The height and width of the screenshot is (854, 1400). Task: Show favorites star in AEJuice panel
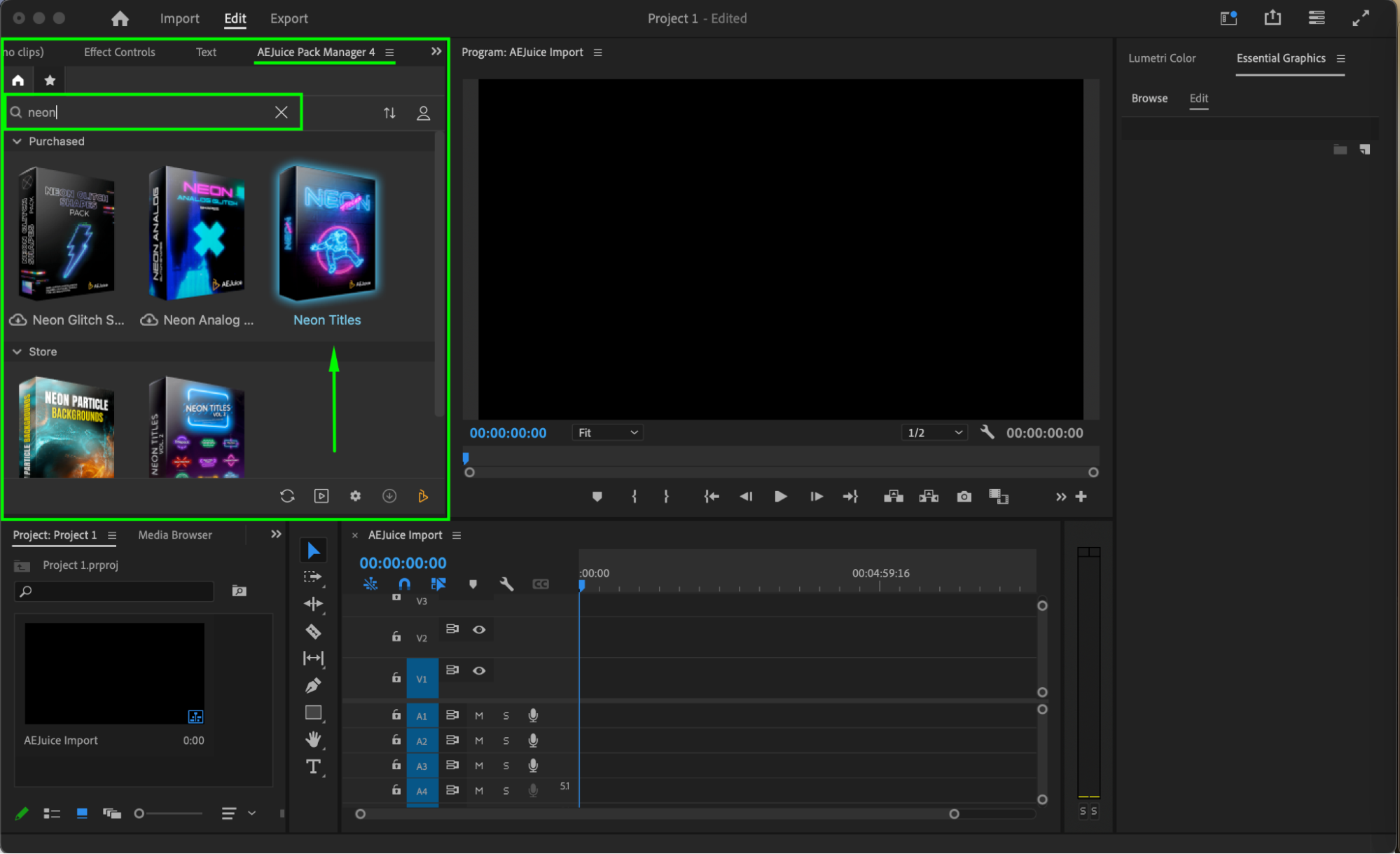point(50,81)
